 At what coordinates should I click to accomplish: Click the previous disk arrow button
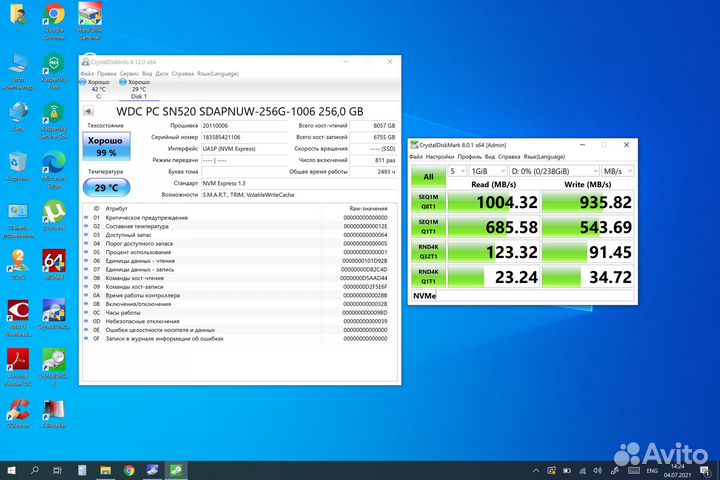(88, 111)
